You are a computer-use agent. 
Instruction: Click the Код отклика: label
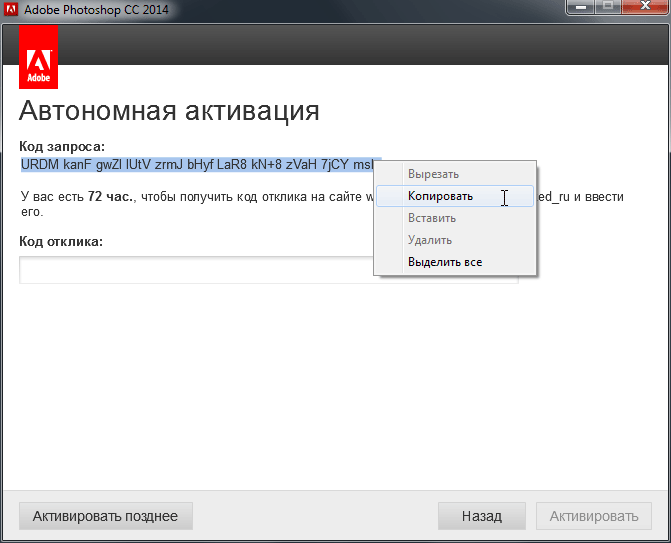61,241
